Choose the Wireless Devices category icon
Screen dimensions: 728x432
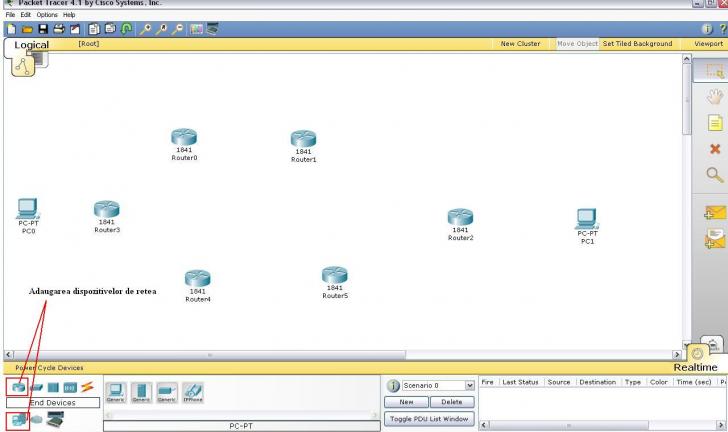tap(70, 387)
